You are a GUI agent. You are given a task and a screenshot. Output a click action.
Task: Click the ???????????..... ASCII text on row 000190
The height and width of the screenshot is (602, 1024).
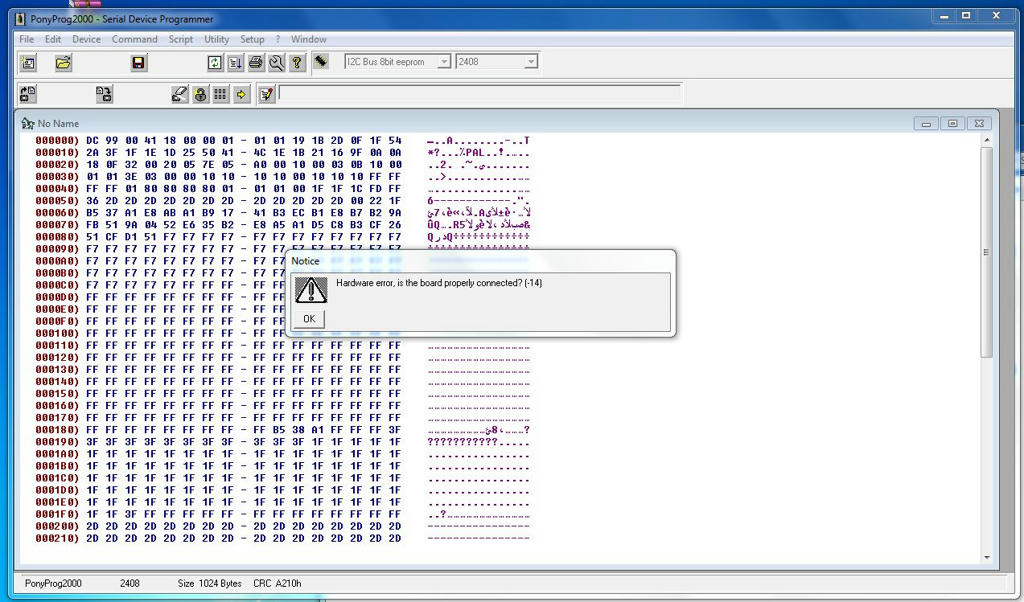click(x=479, y=442)
